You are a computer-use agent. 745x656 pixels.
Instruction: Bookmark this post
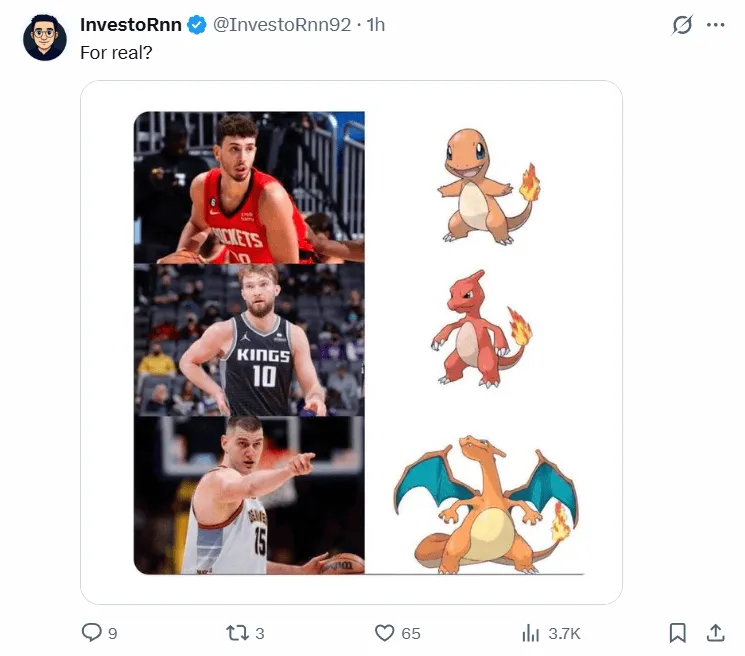pyautogui.click(x=677, y=633)
